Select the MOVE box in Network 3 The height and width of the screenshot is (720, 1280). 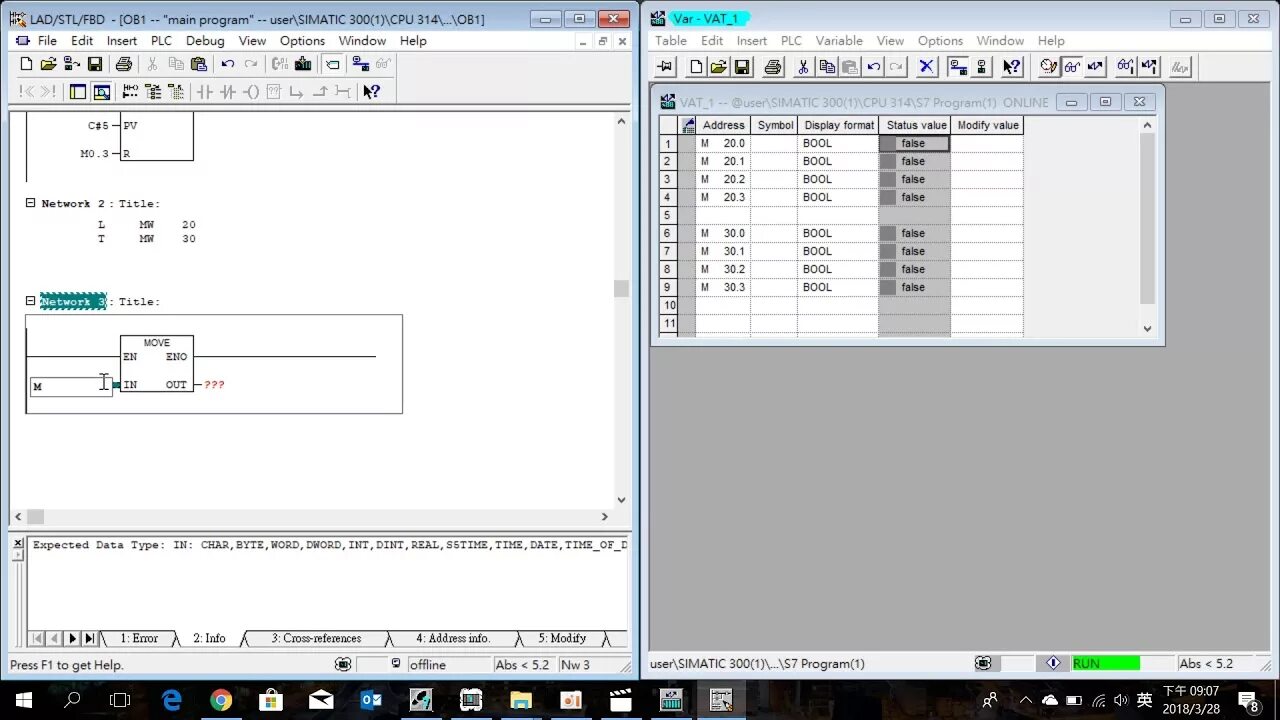(157, 364)
